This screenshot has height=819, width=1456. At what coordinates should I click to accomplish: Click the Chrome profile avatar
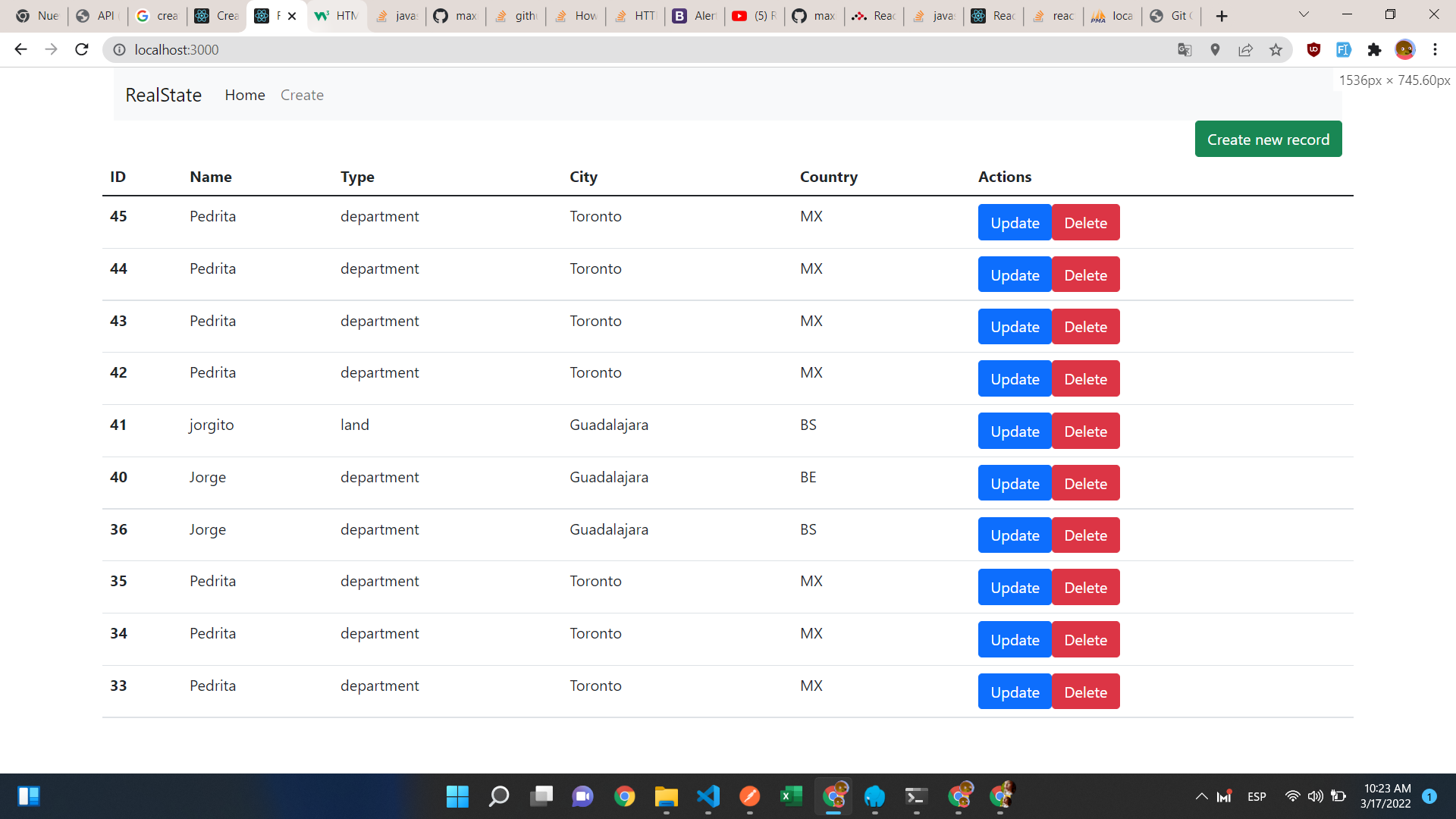[x=1404, y=49]
